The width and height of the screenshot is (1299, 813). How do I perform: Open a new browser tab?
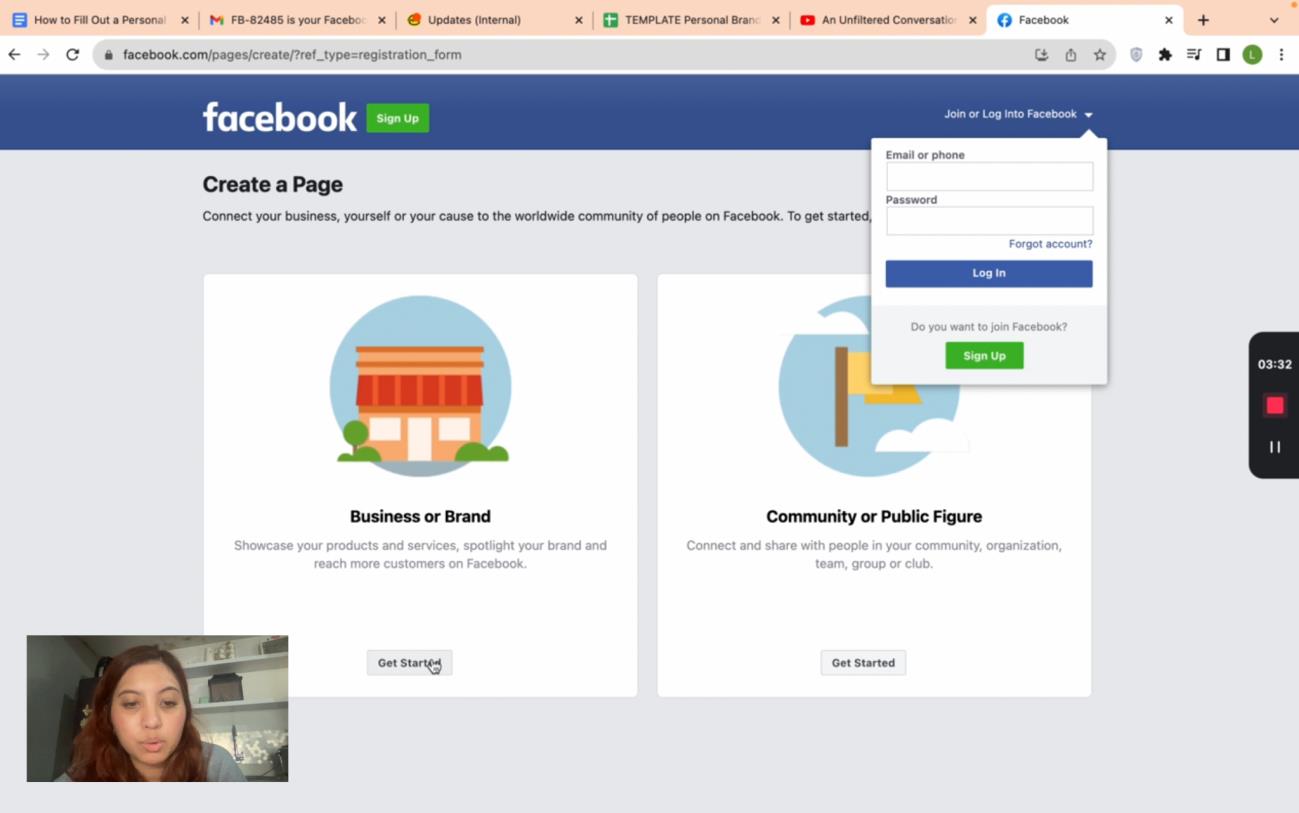1203,20
